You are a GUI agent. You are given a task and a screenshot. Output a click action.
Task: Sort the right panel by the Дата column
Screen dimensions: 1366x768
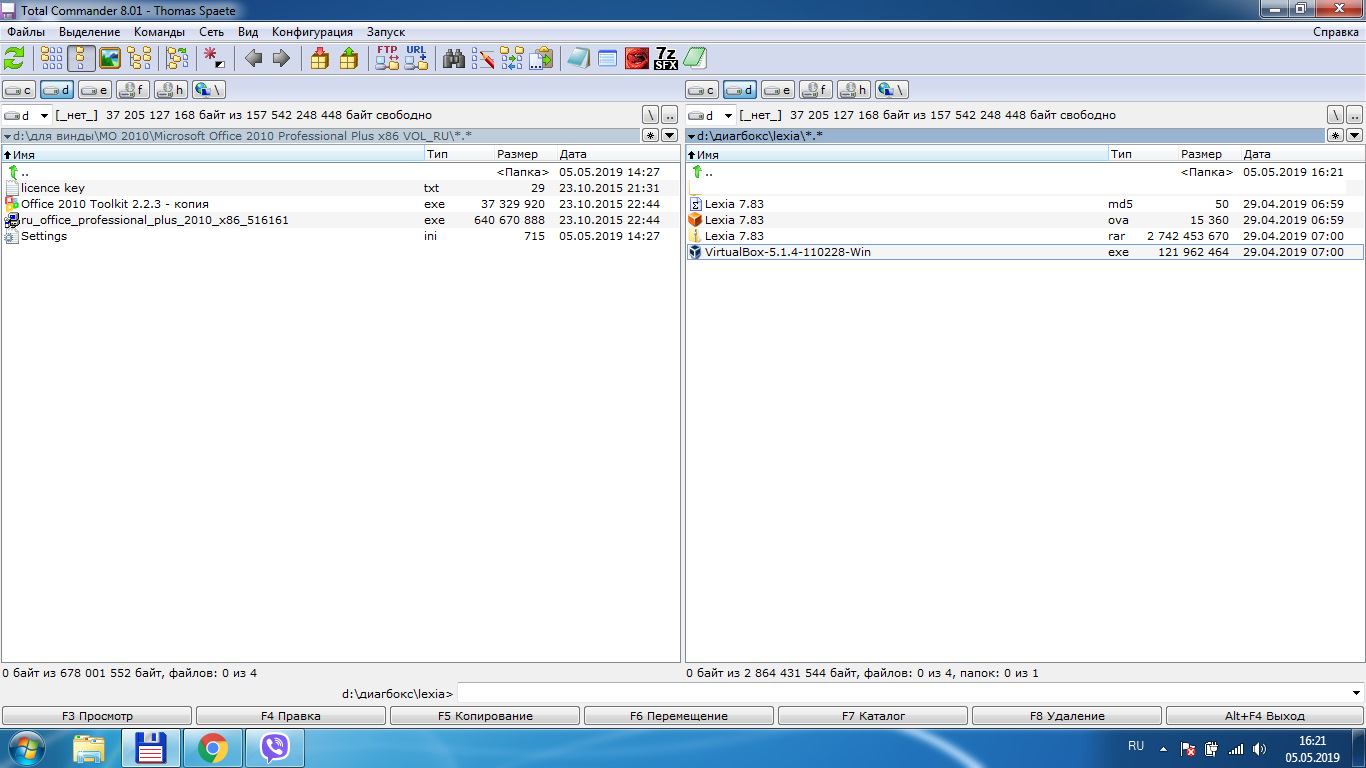tap(1302, 154)
